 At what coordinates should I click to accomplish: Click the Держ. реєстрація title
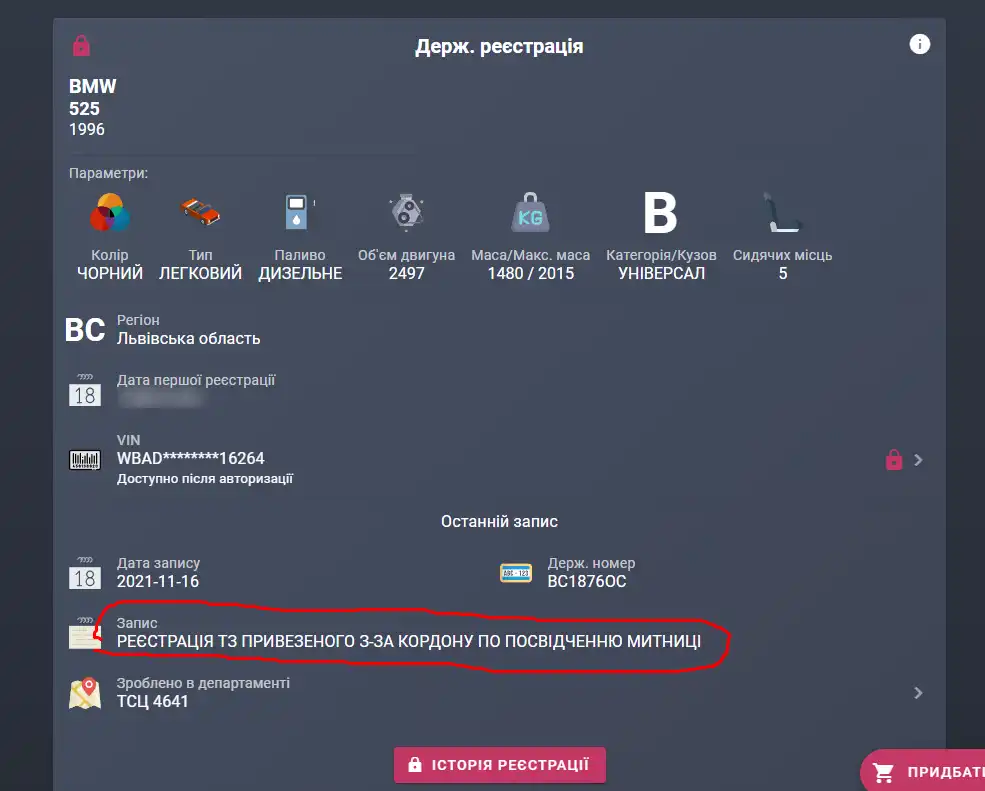coord(499,46)
